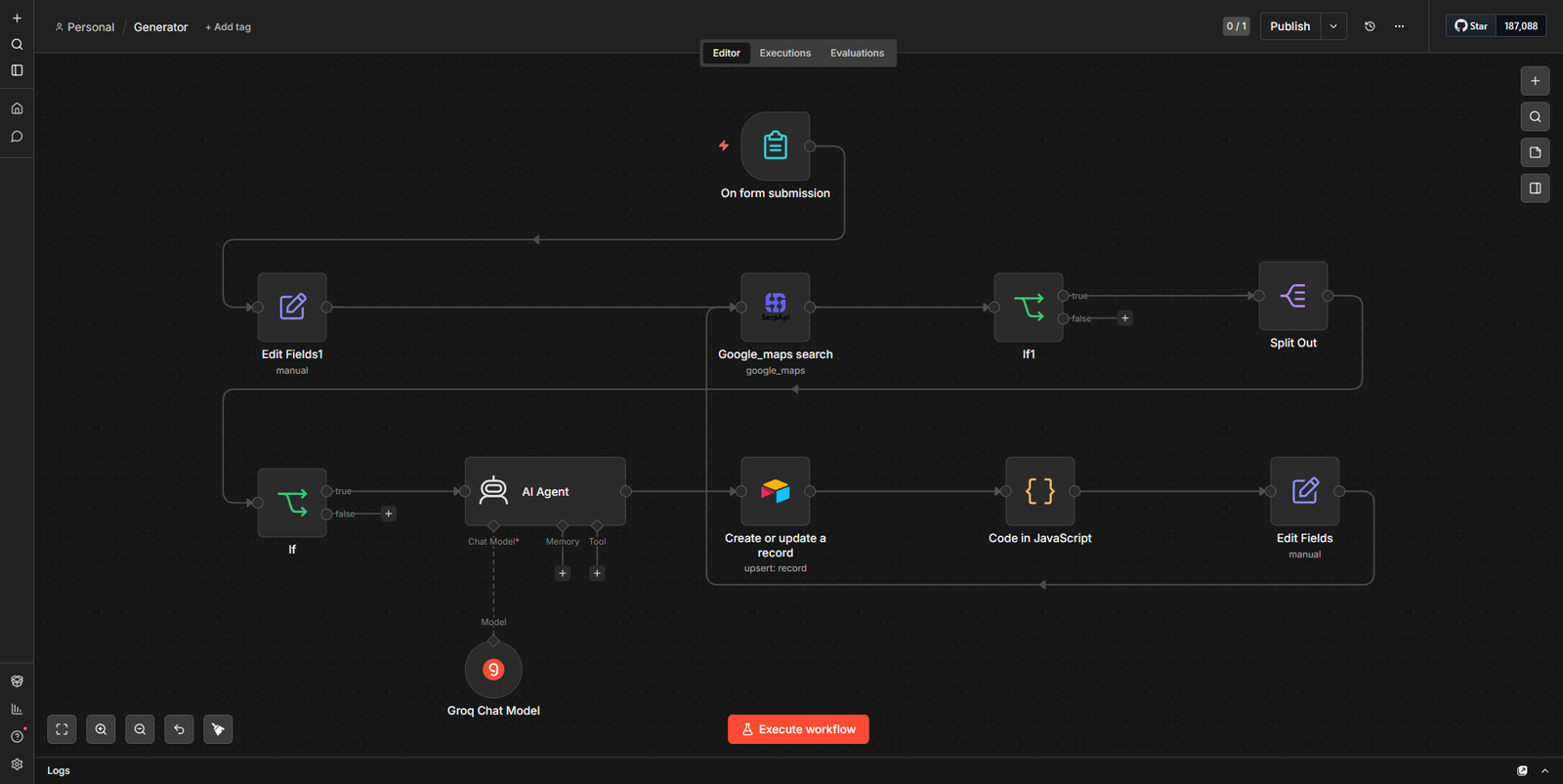The width and height of the screenshot is (1563, 784).
Task: Pop out the logs panel icon
Action: 1522,770
